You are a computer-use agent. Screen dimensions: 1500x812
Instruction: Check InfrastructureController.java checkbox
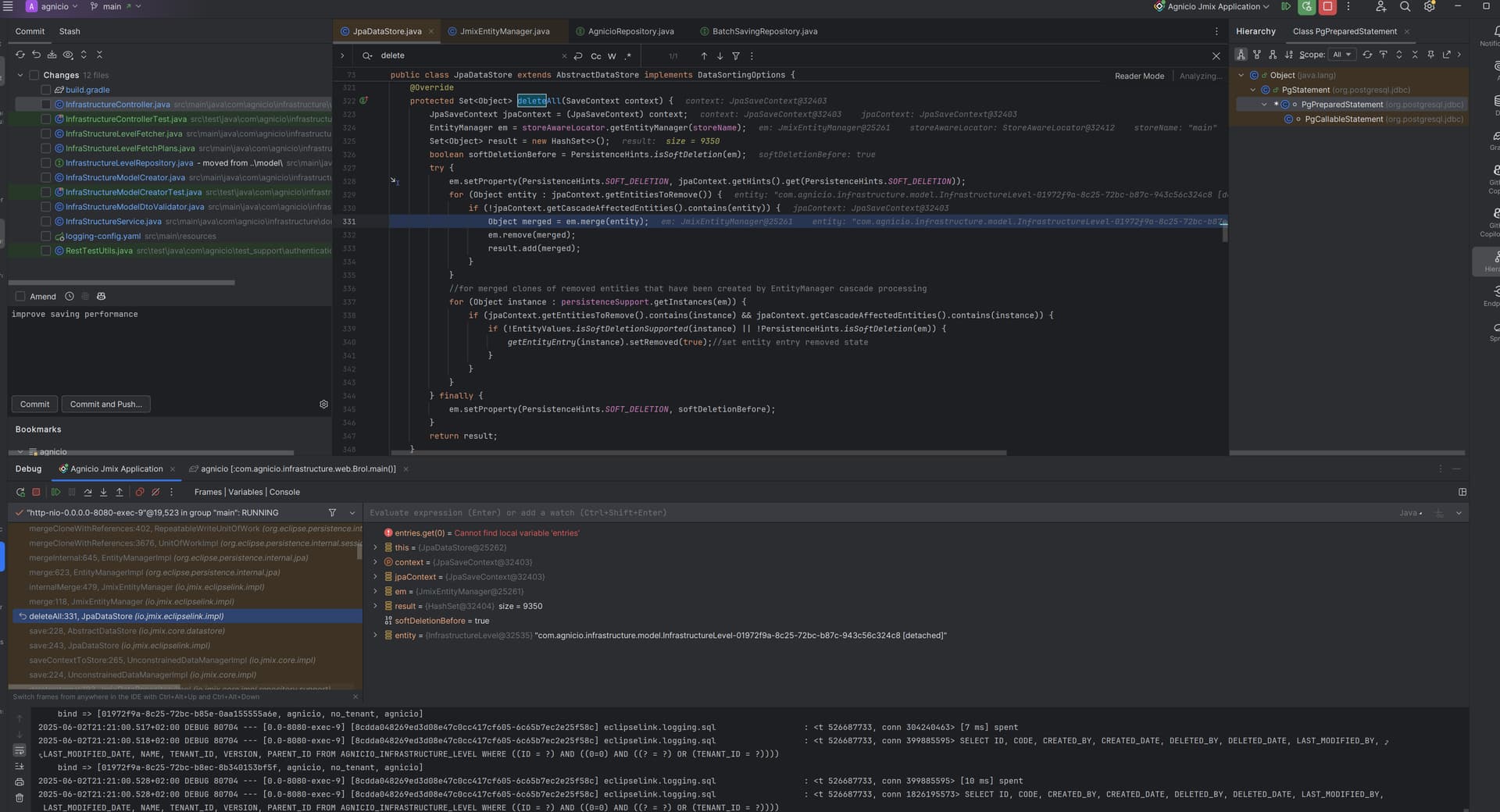coord(46,105)
